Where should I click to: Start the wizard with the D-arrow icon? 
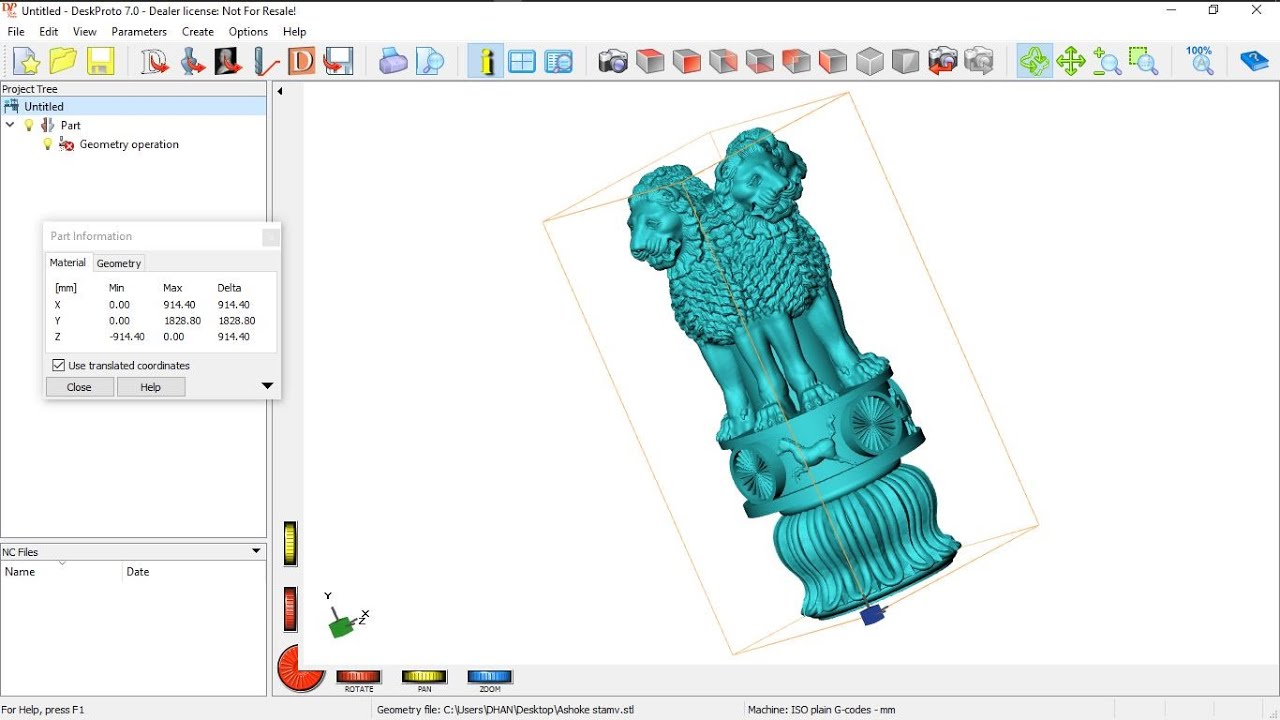pos(155,62)
